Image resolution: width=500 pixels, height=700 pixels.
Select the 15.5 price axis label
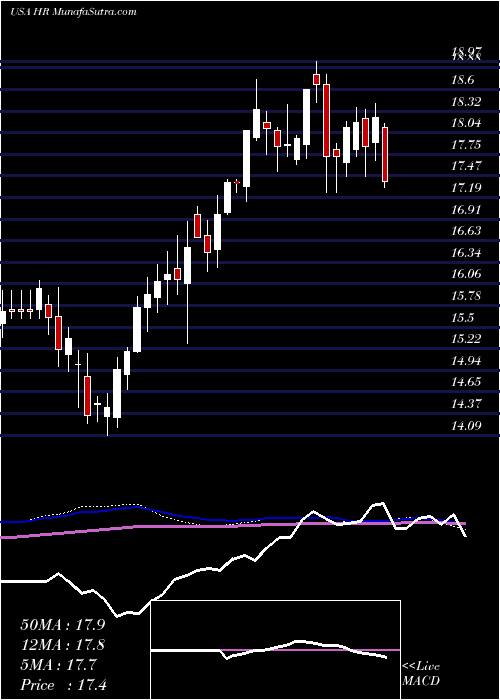click(462, 318)
